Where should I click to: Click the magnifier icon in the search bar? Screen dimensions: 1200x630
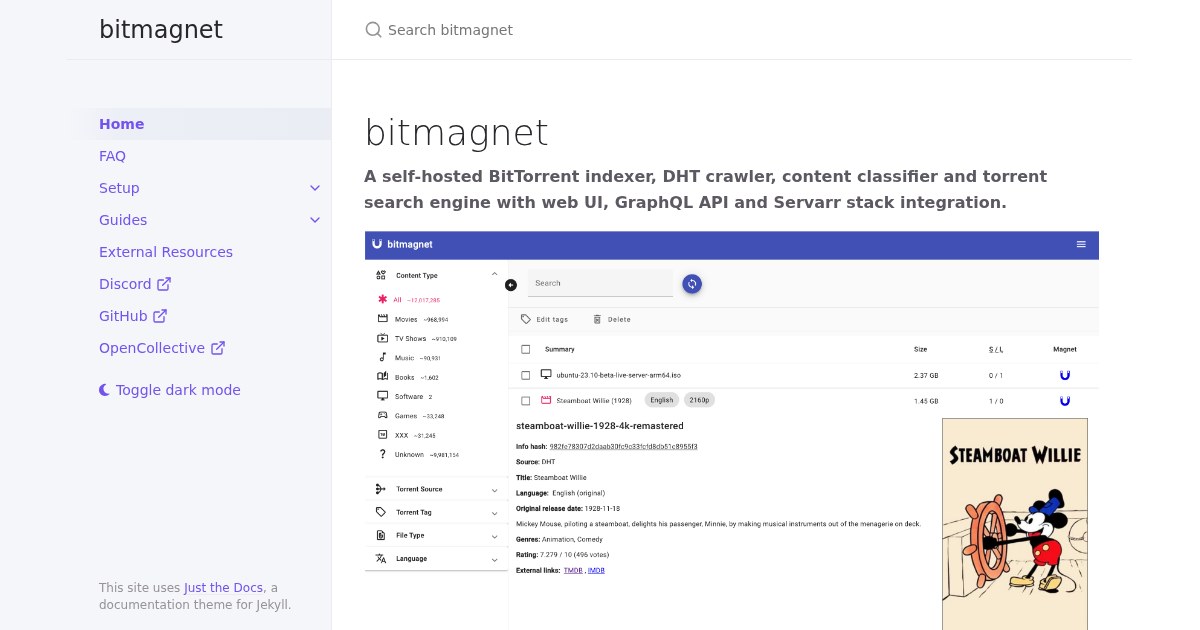pyautogui.click(x=374, y=30)
